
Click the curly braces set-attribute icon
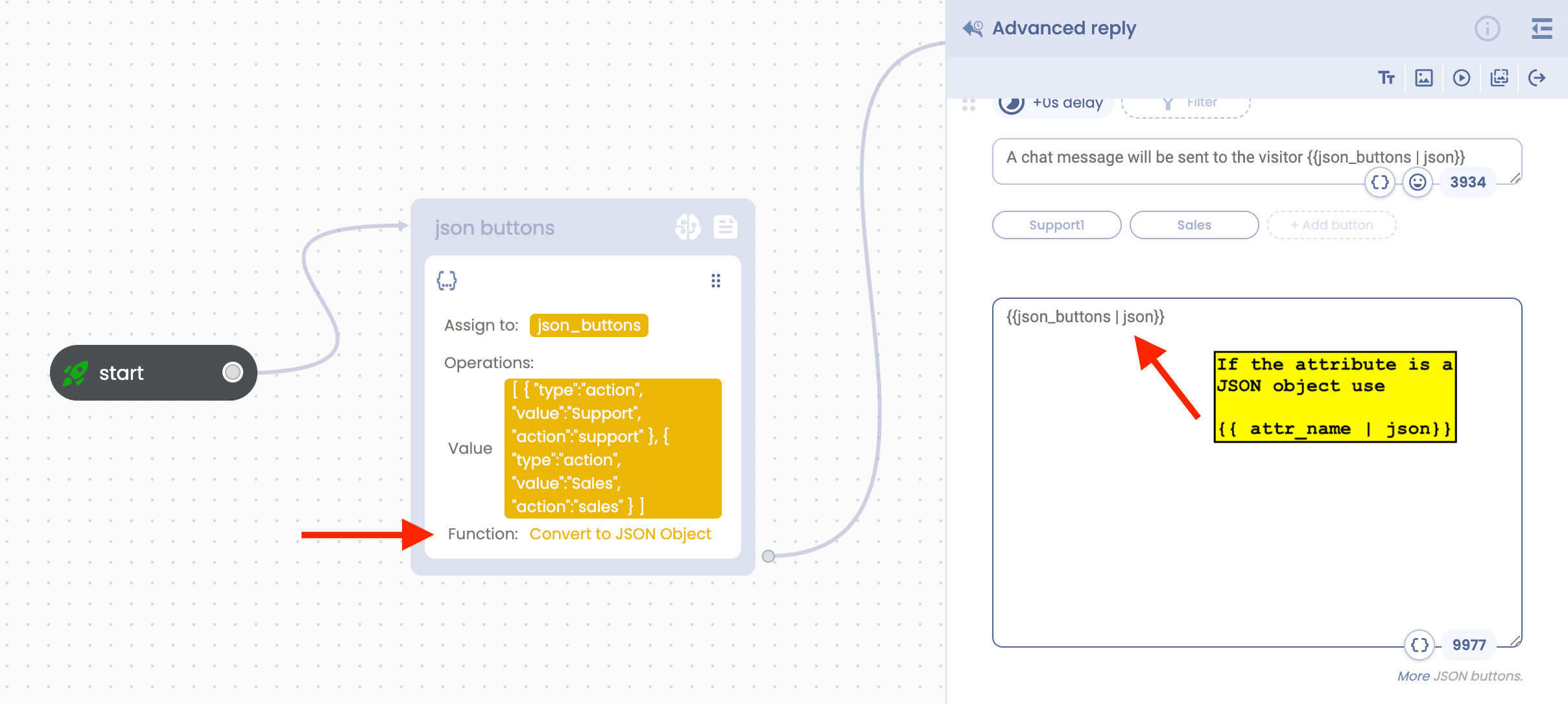tap(447, 281)
